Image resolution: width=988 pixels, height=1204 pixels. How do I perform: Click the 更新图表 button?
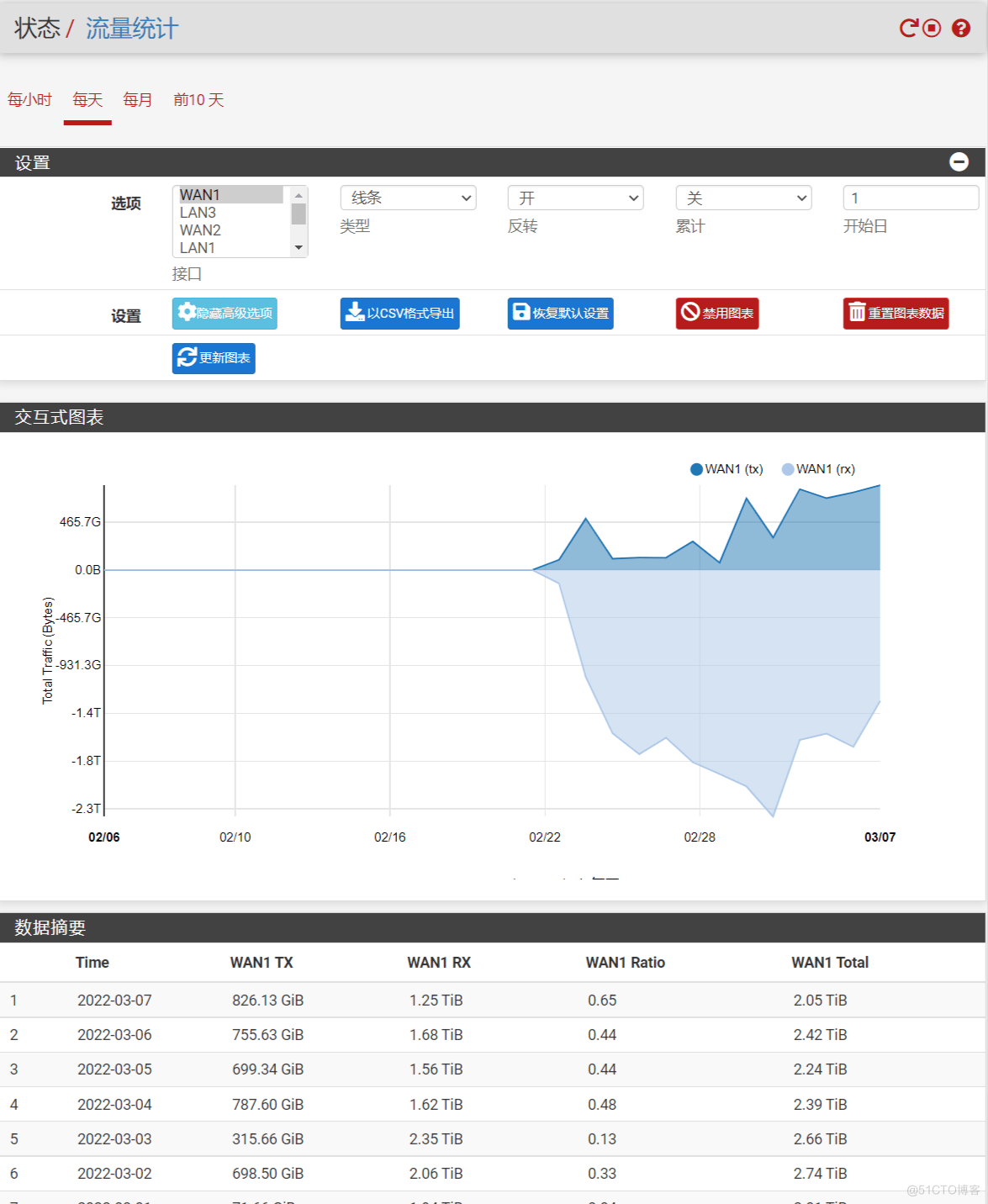[214, 358]
